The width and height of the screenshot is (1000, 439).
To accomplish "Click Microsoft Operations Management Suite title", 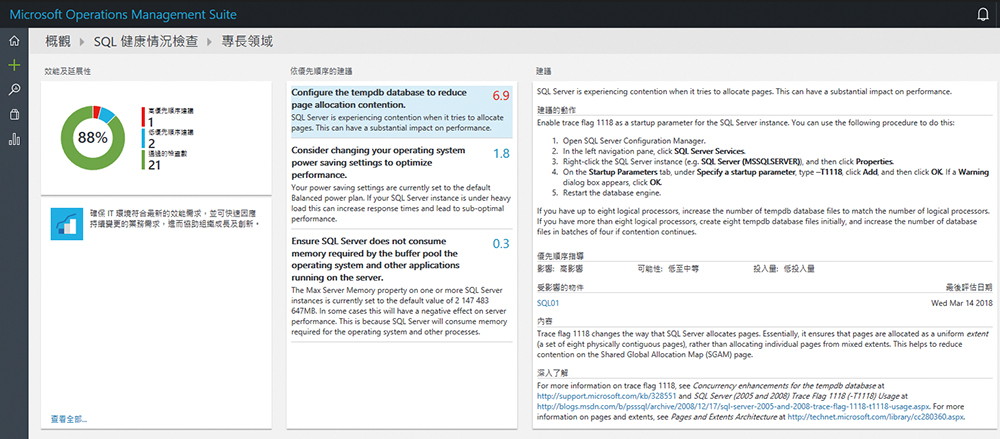I will 123,14.
